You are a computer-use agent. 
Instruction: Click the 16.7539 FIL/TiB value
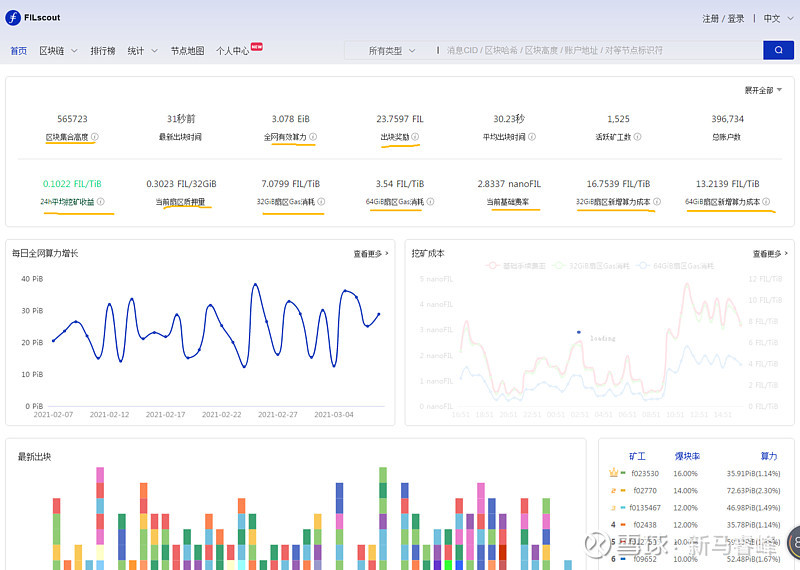click(618, 184)
